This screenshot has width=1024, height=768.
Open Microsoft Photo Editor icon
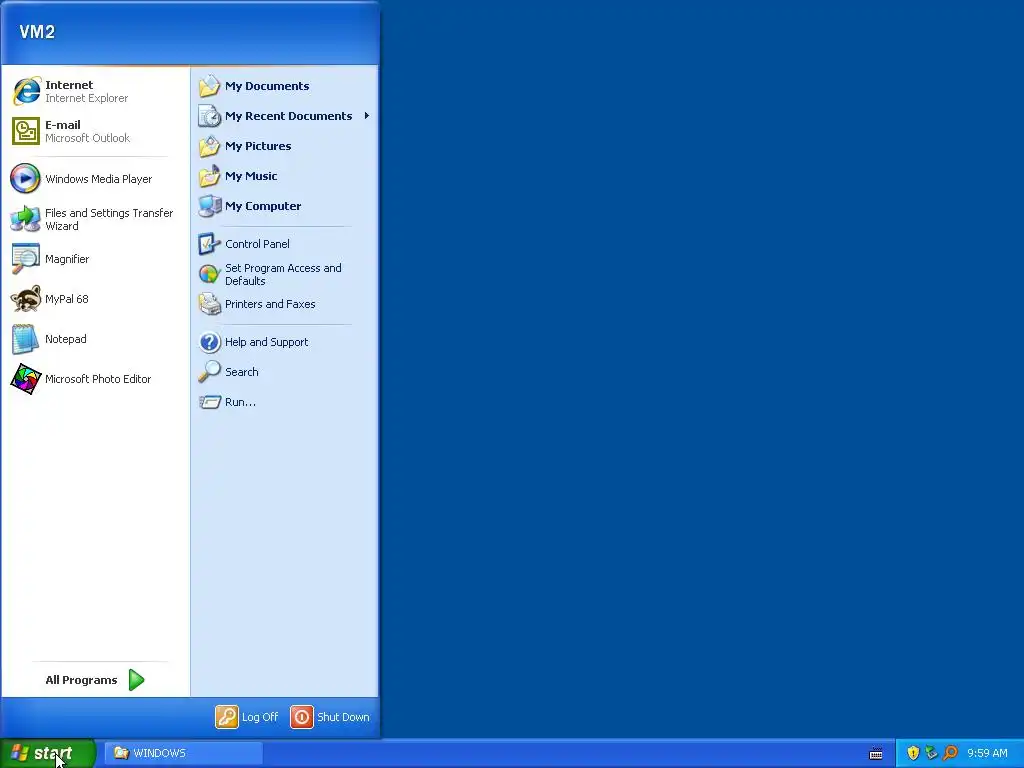(x=26, y=379)
